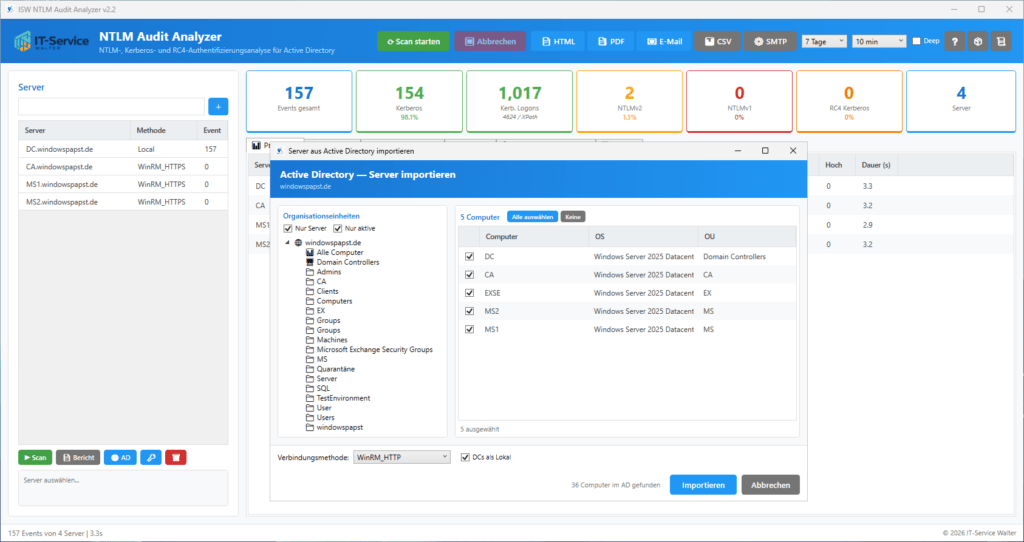
Task: Click the save disk icon in header
Action: tap(1001, 41)
